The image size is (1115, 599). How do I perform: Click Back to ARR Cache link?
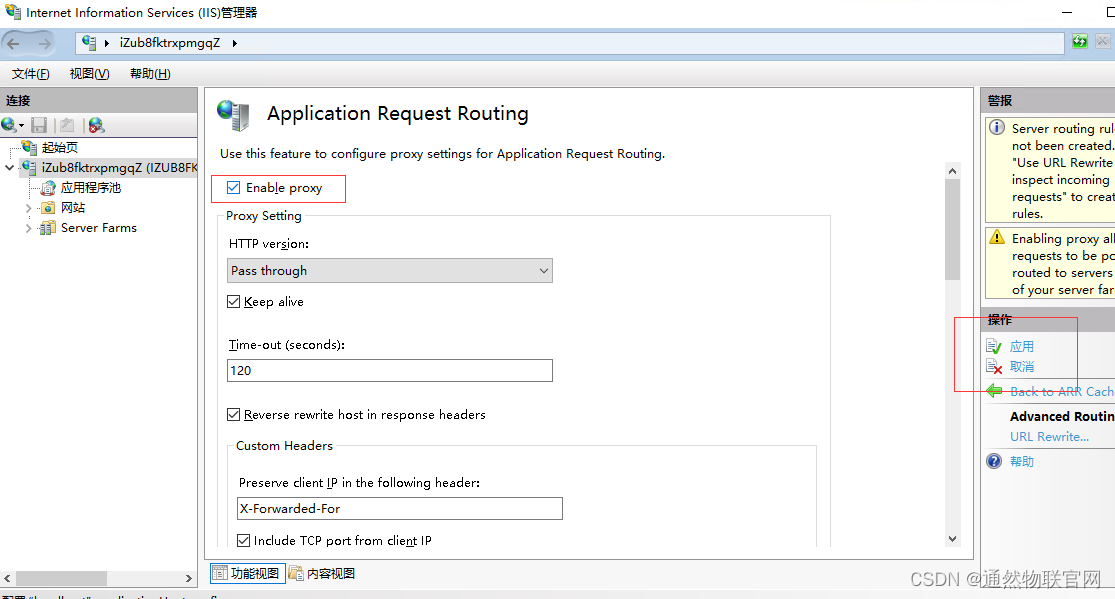point(1062,391)
